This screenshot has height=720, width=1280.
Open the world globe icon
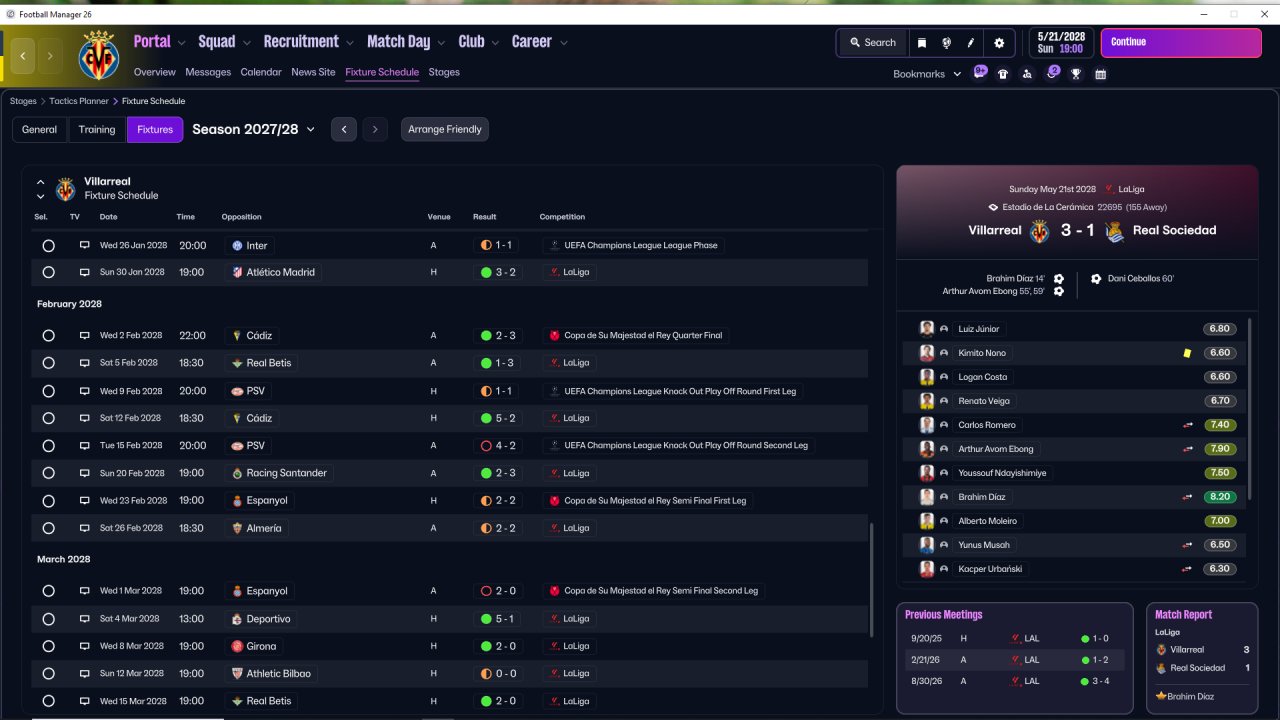click(x=946, y=43)
